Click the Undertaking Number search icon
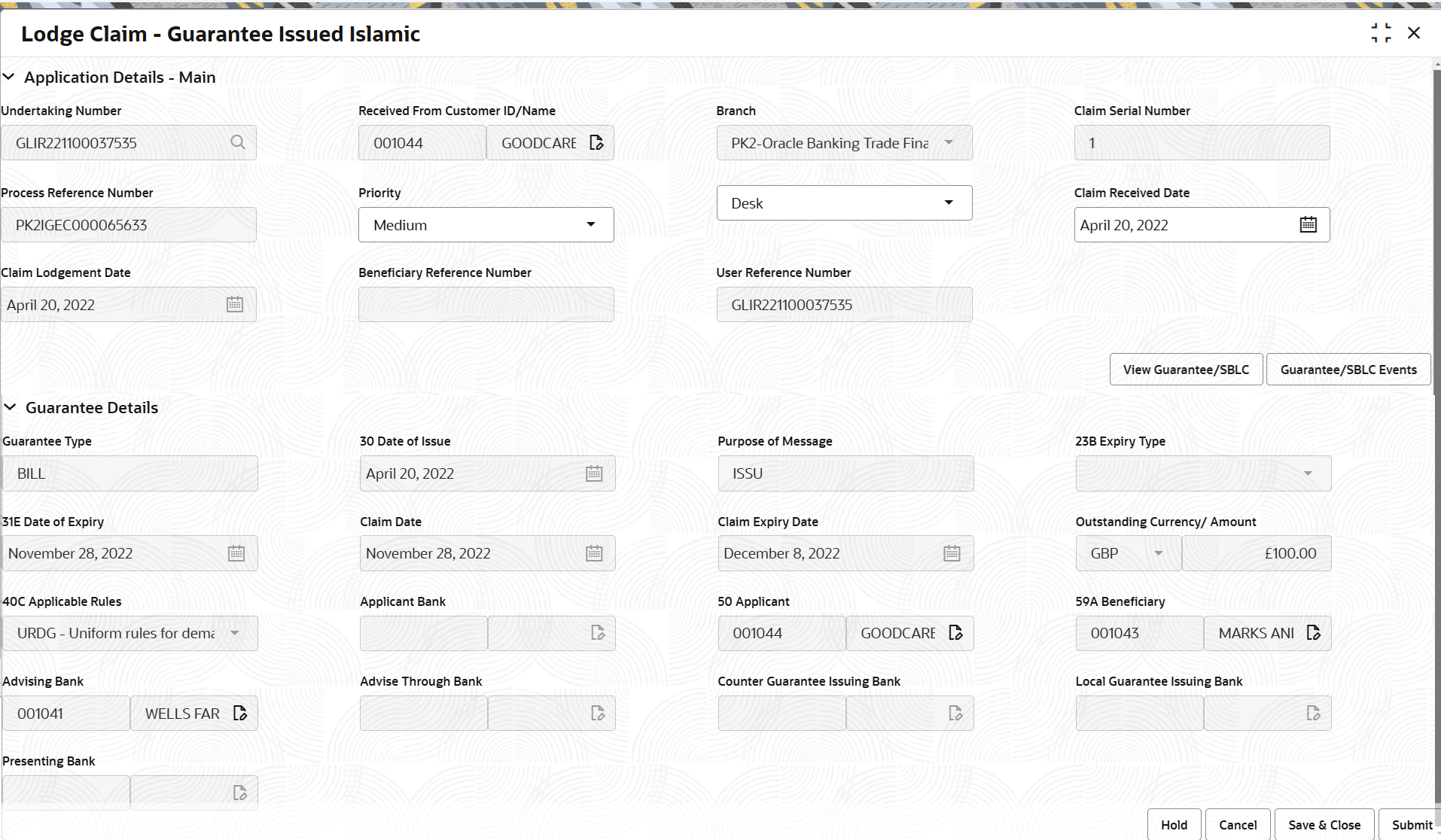Image resolution: width=1441 pixels, height=840 pixels. (x=238, y=142)
